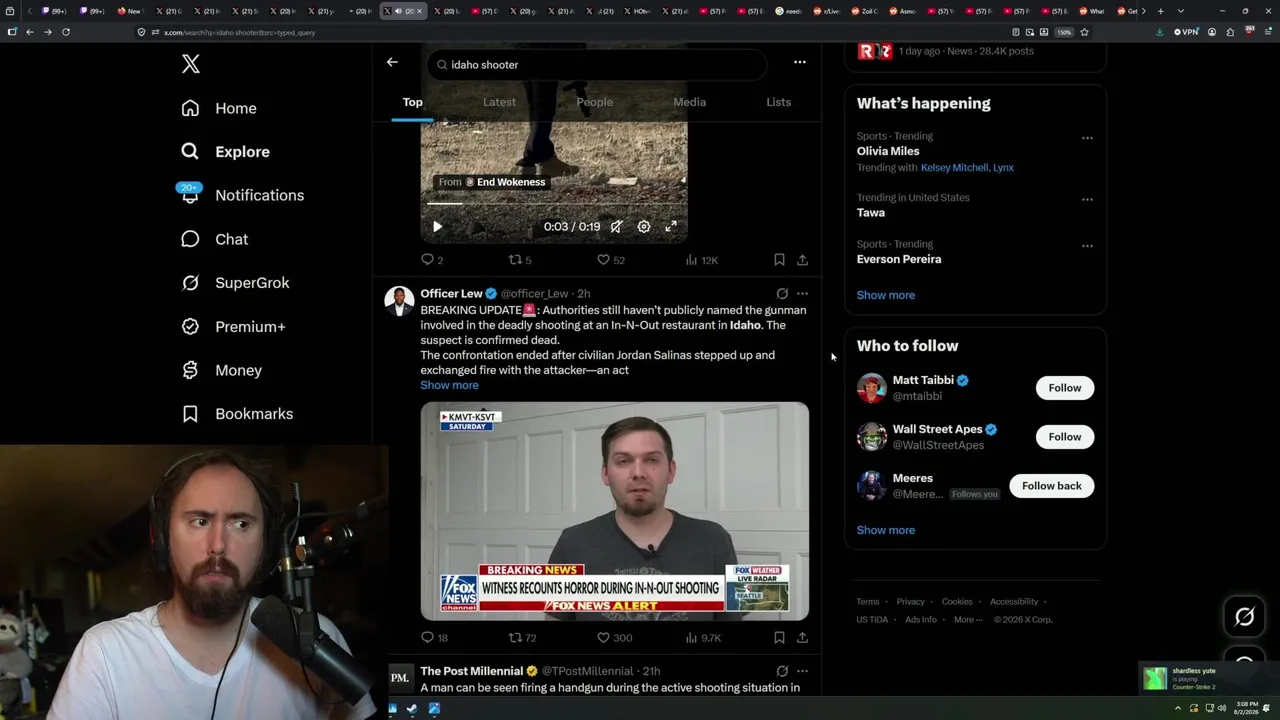
Task: Follow Matt Taibbi
Action: pyautogui.click(x=1065, y=388)
